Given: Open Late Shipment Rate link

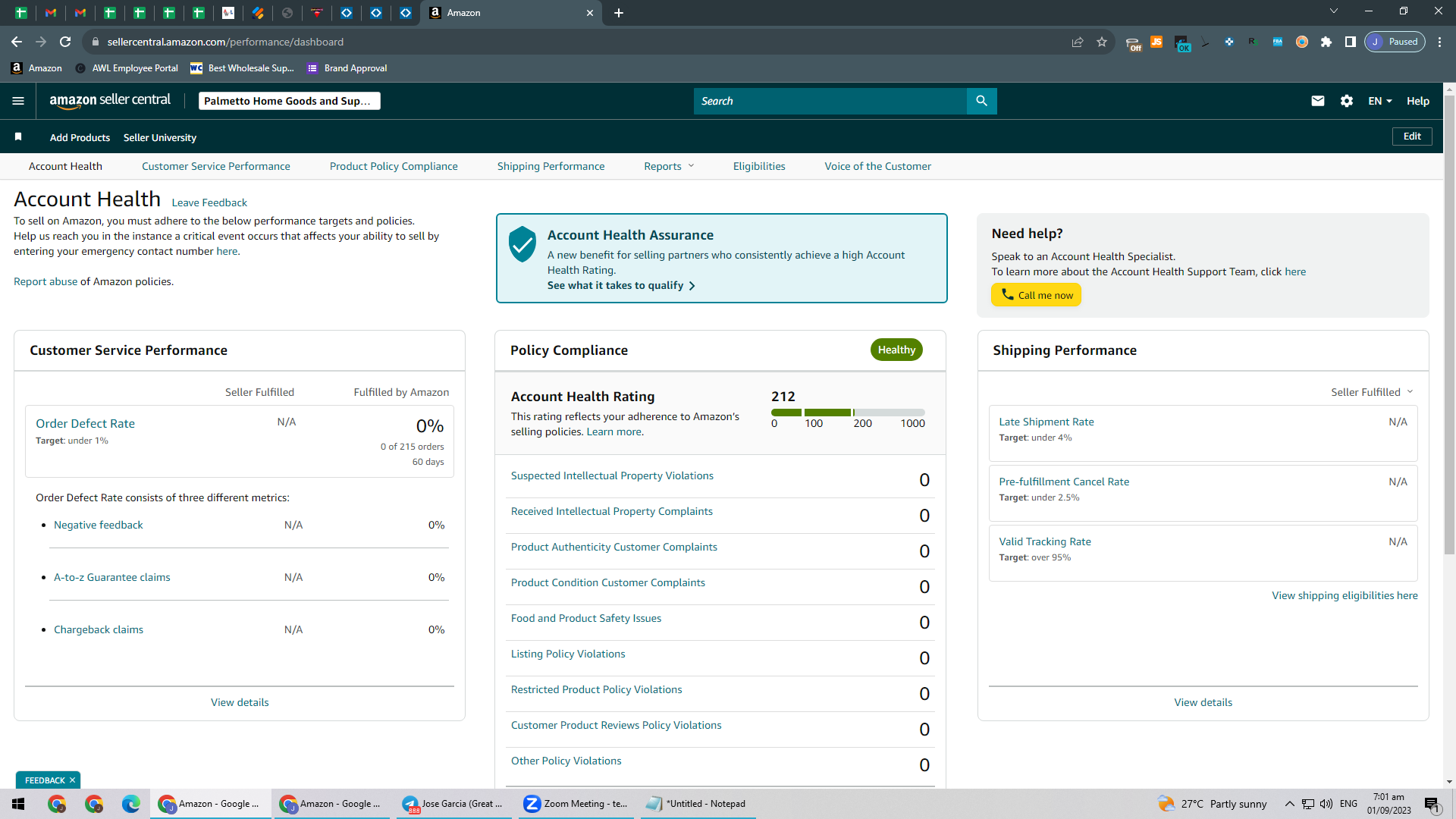Looking at the screenshot, I should 1046,422.
